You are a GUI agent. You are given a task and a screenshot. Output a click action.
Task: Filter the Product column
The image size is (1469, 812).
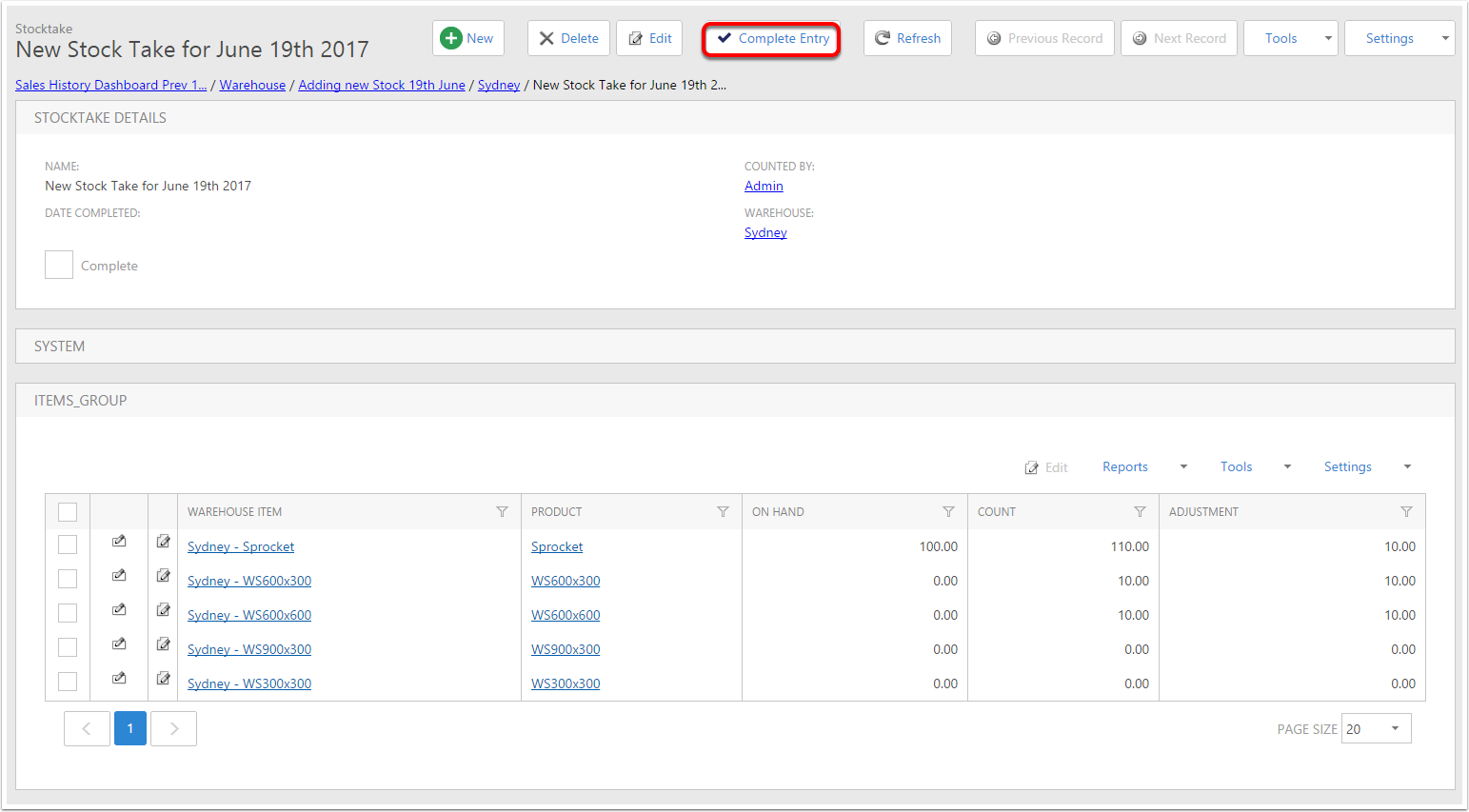coord(724,512)
